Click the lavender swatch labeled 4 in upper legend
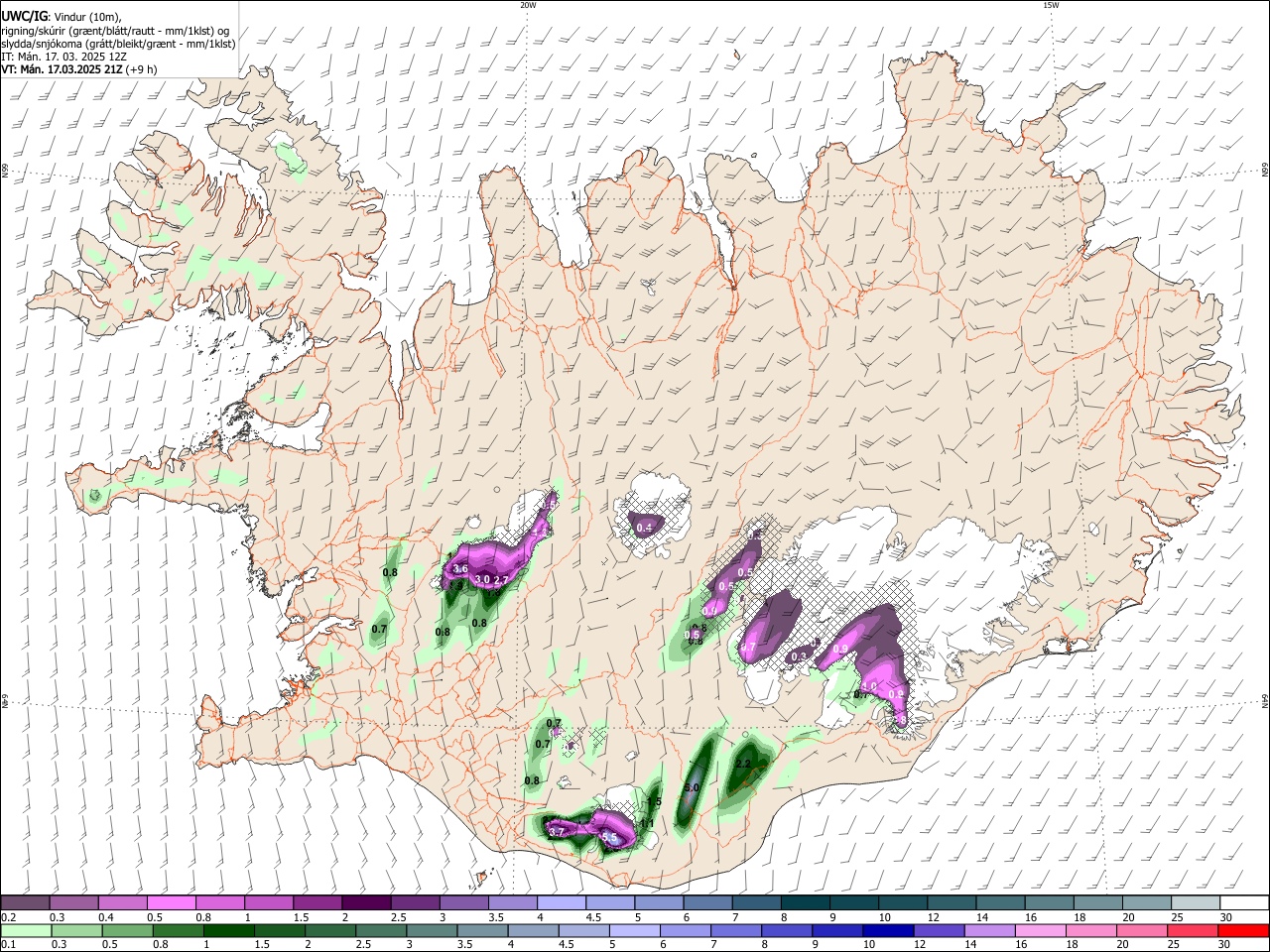 [x=562, y=902]
